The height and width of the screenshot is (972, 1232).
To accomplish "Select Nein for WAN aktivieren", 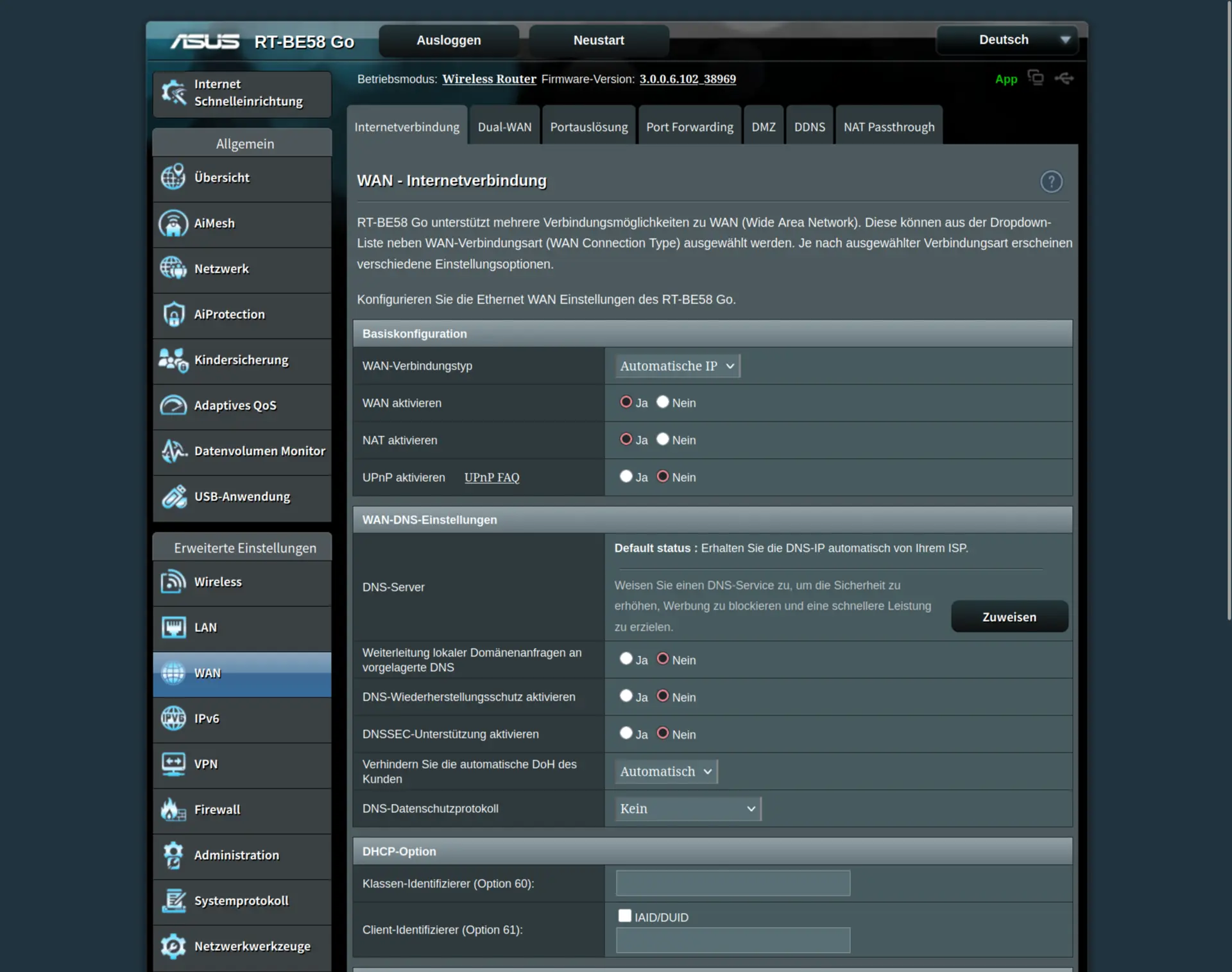I will [663, 402].
